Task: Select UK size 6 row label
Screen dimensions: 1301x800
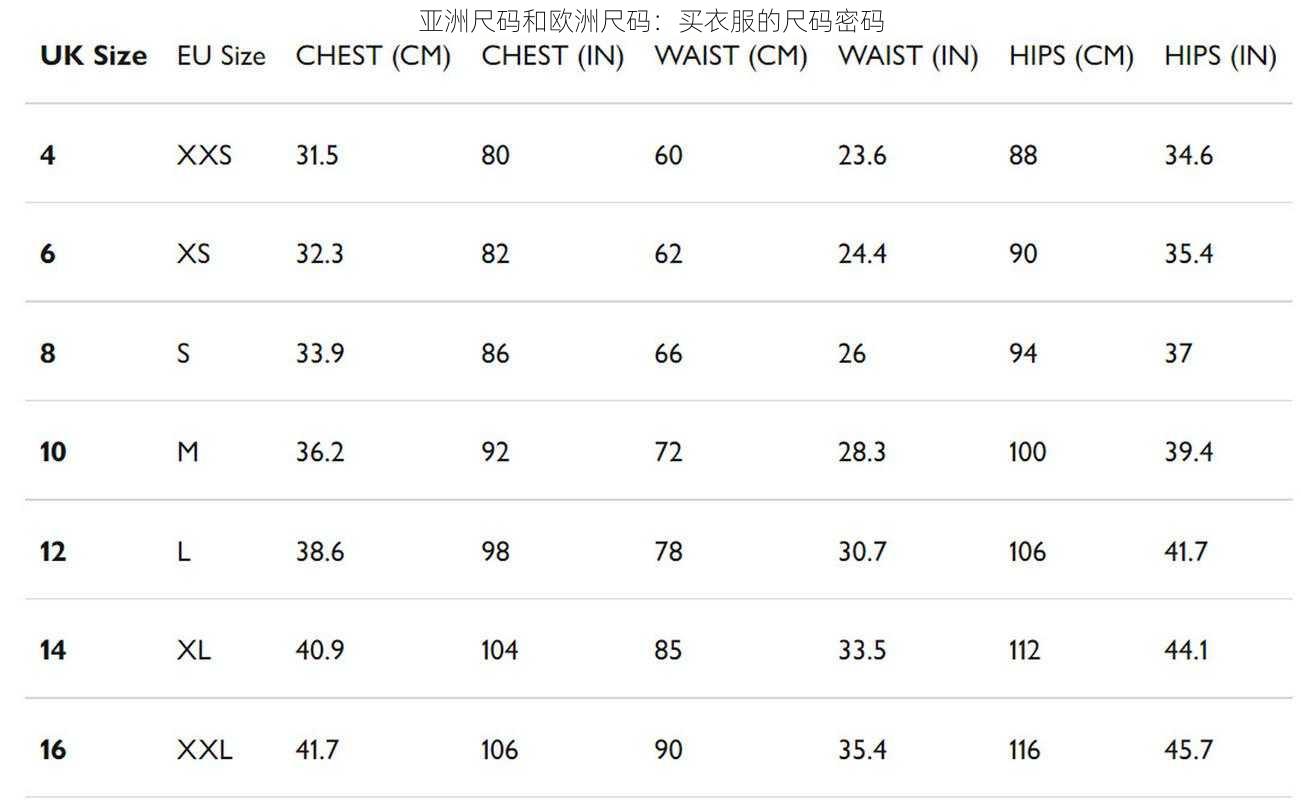Action: pos(48,254)
